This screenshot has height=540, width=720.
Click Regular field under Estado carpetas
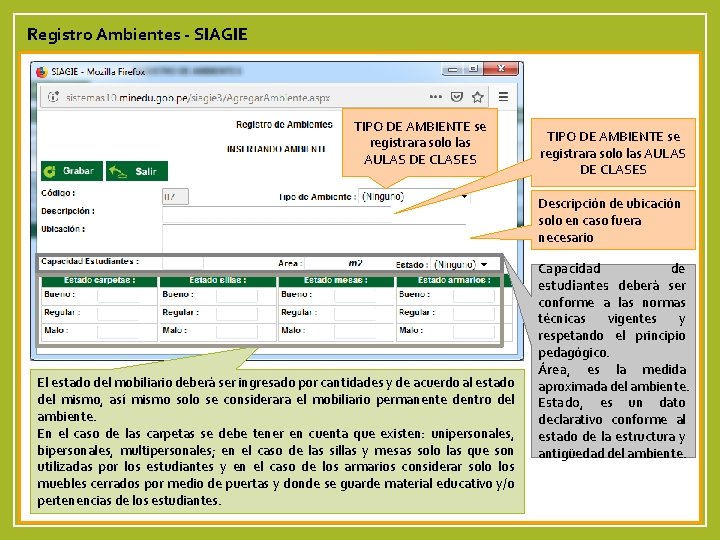[x=118, y=314]
